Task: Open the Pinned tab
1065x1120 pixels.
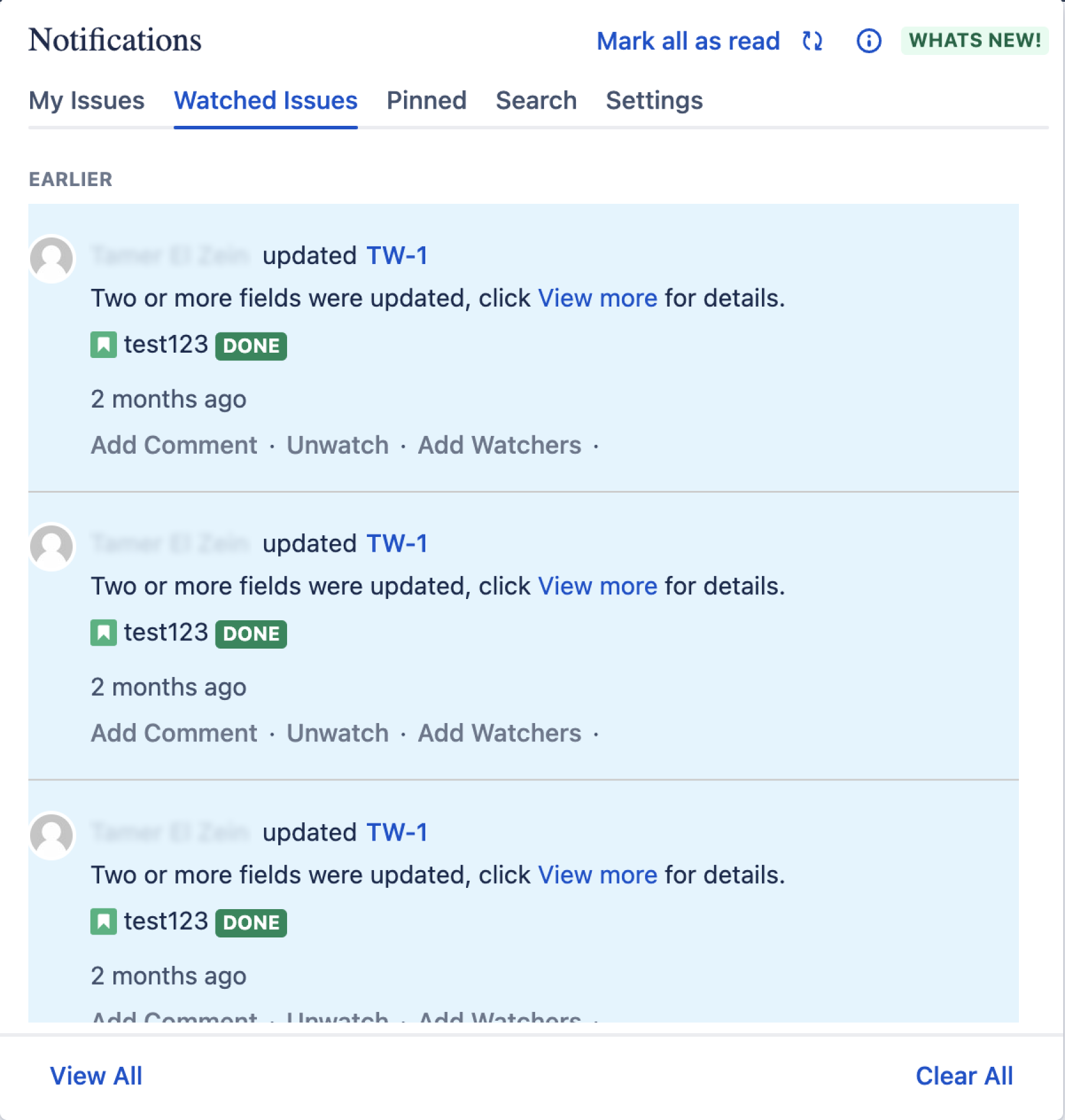Action: 426,100
